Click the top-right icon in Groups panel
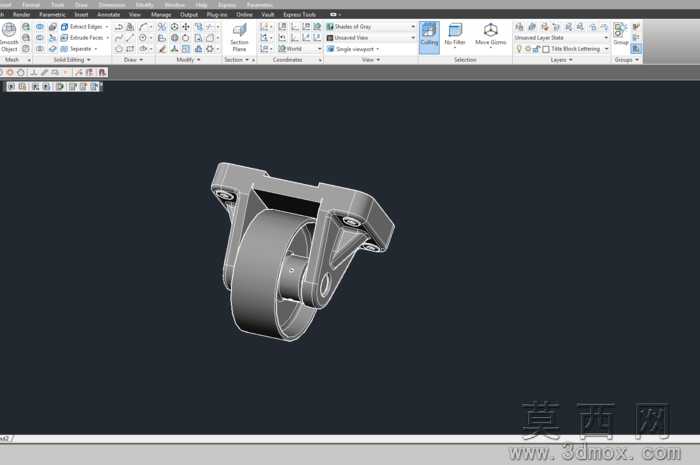Image resolution: width=700 pixels, height=465 pixels. 636,27
